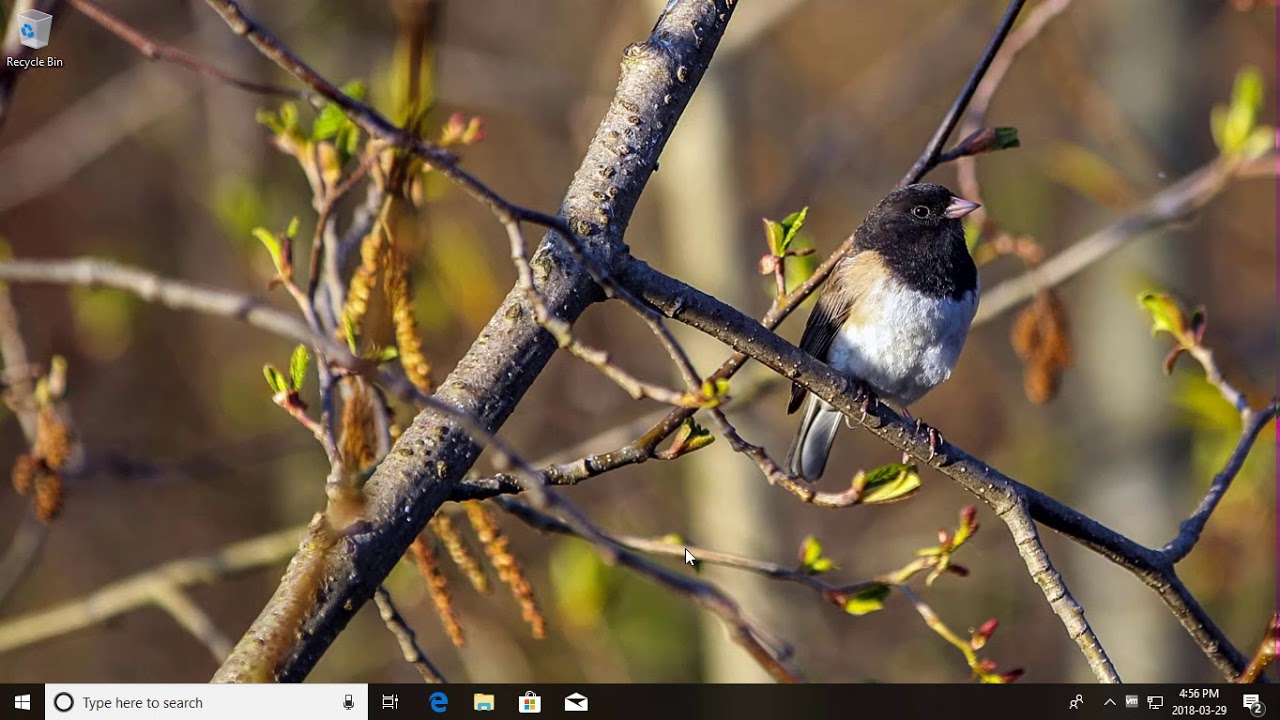Open the People icon in the tray
This screenshot has width=1280, height=720.
click(1076, 702)
